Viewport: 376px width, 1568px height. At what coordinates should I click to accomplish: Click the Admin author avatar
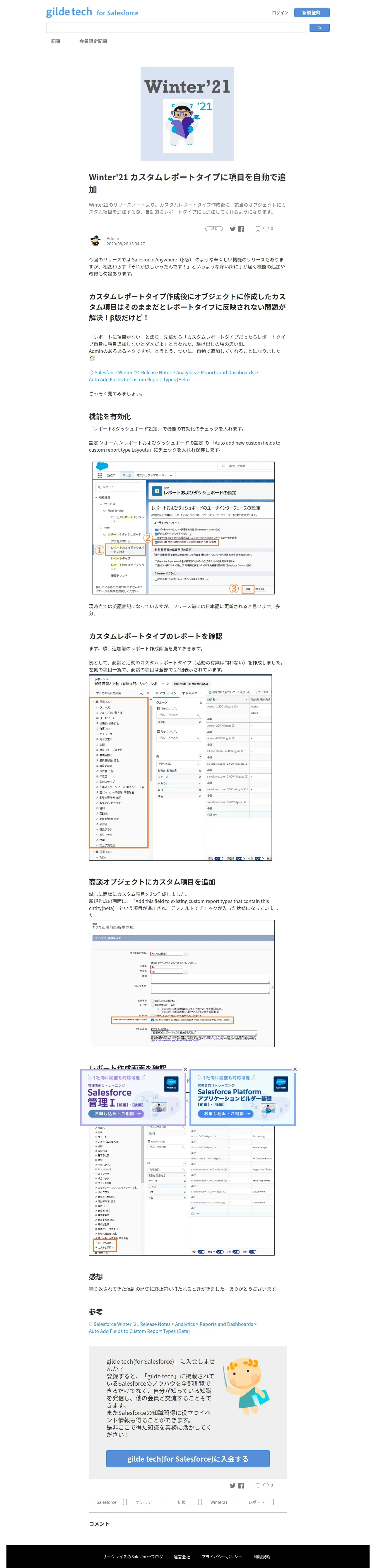95,240
